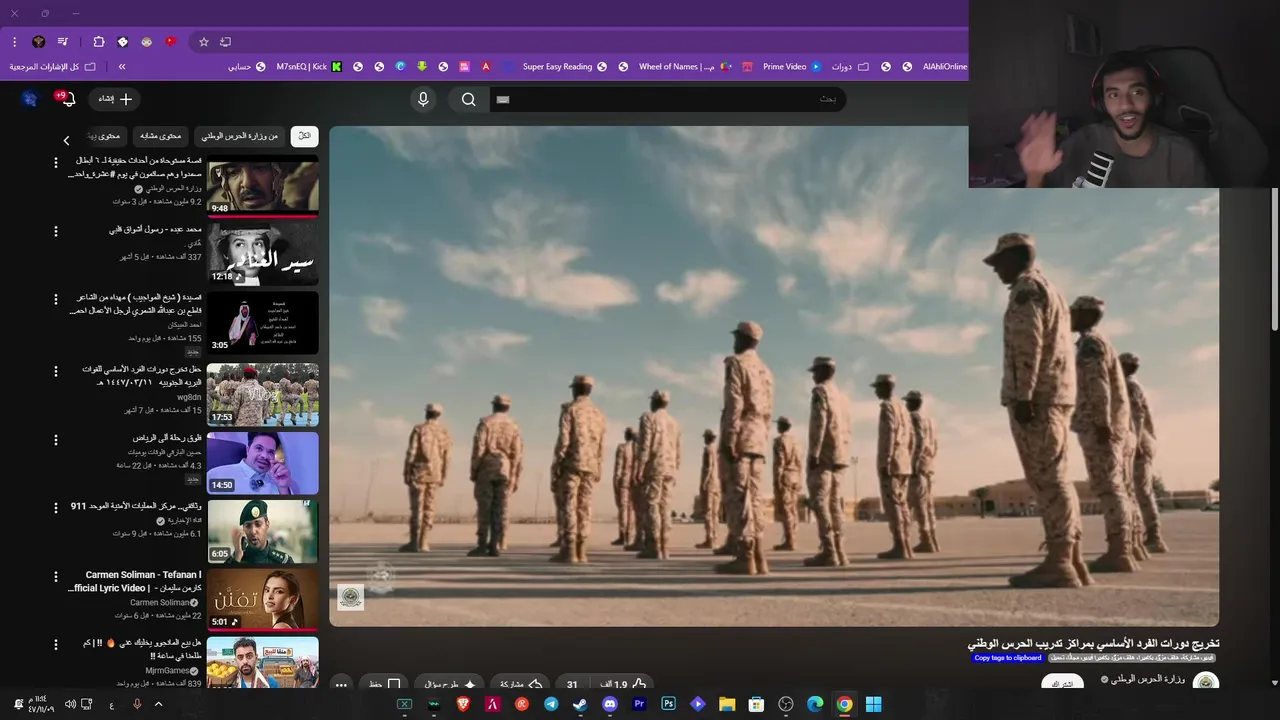Viewport: 1280px width, 720px height.
Task: Open the 14:50 video thumbnail
Action: [x=263, y=463]
